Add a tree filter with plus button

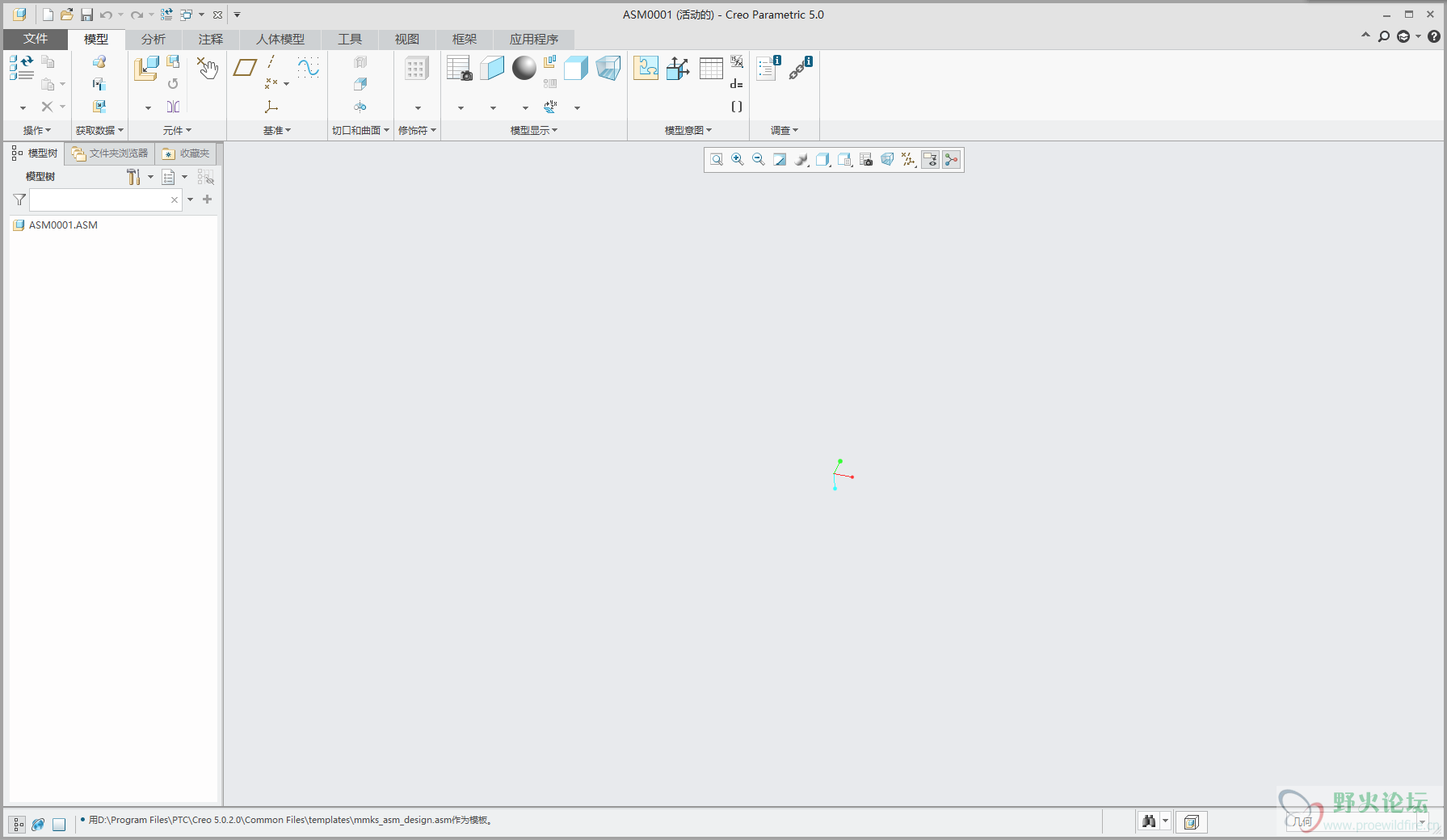pos(208,199)
